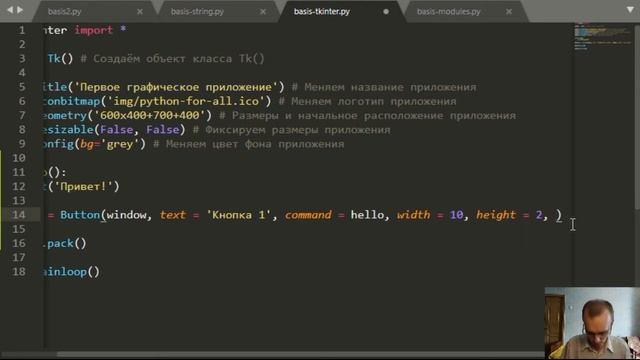This screenshot has width=640, height=360.
Task: Click the unsaved dot on basis-tkinter.py tab
Action: click(386, 12)
